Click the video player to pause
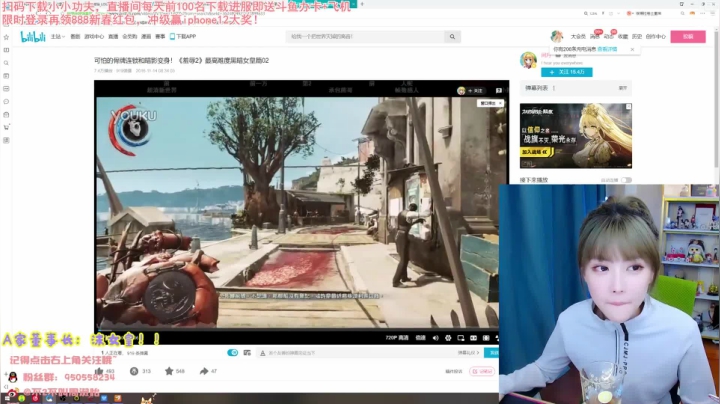The width and height of the screenshot is (720, 404). [301, 211]
